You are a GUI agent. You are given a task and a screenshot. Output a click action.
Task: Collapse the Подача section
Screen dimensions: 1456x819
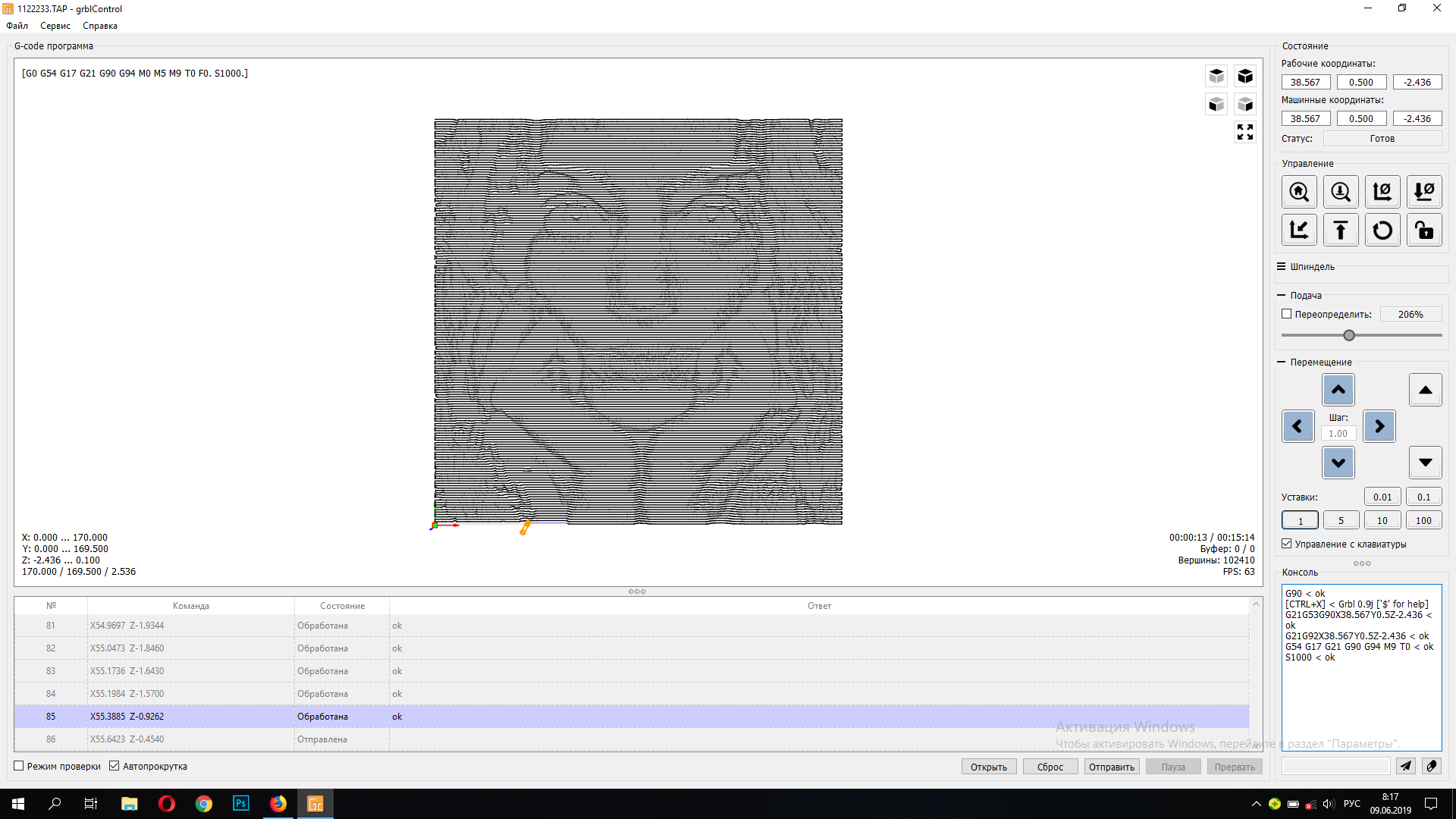(x=1281, y=296)
